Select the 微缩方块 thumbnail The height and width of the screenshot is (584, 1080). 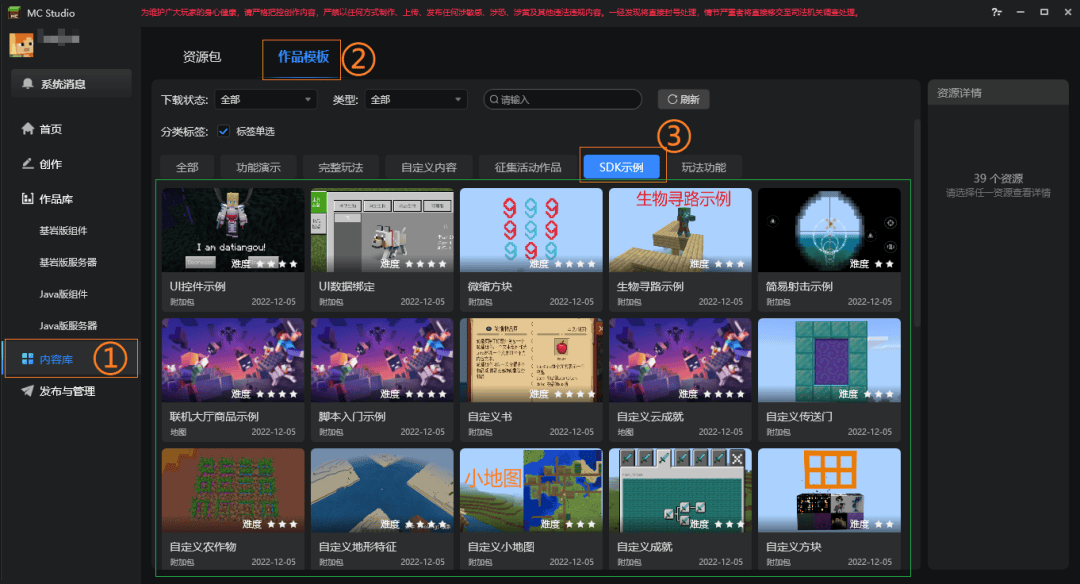pos(531,230)
